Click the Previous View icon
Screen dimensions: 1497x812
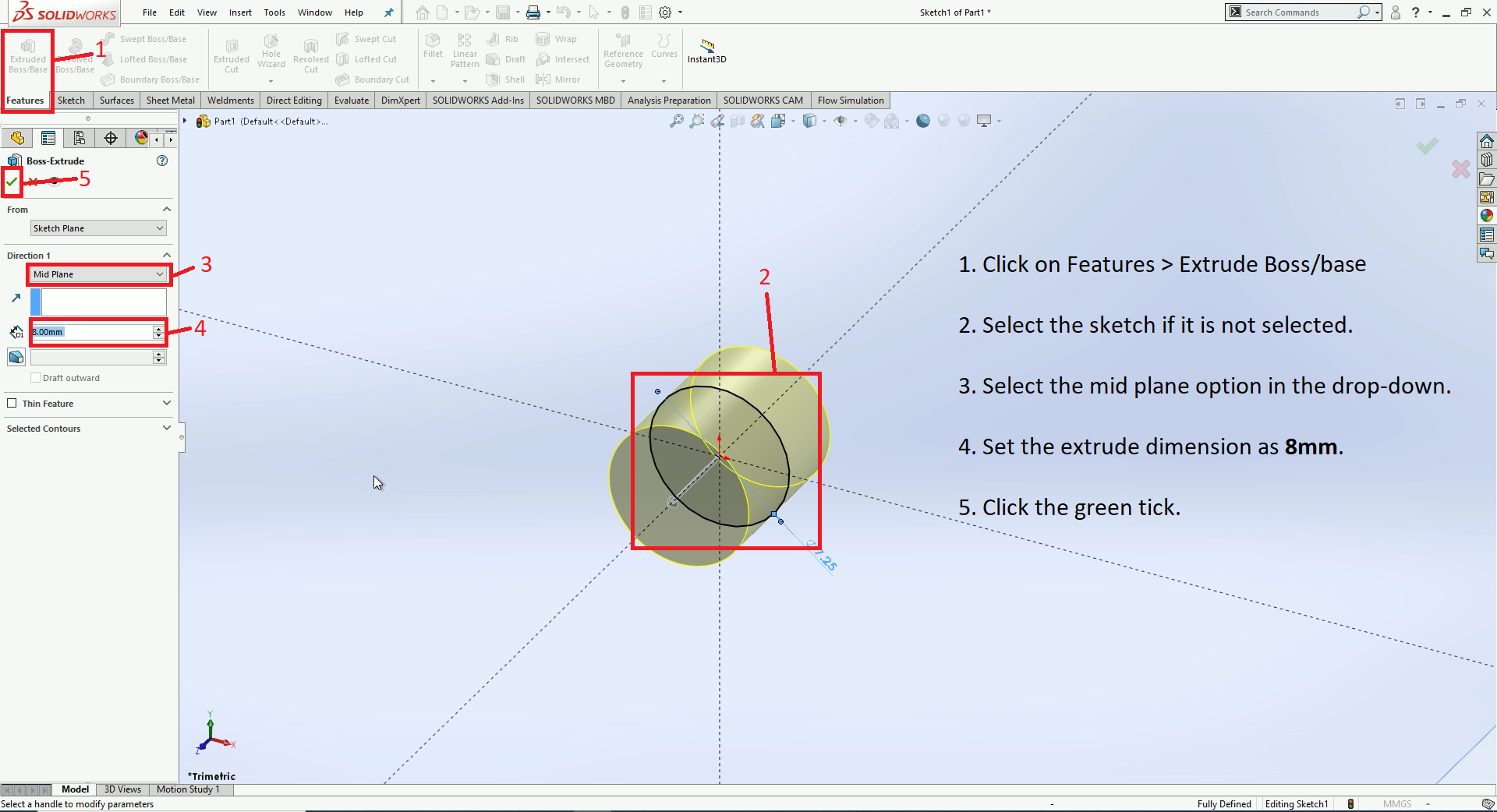click(717, 121)
